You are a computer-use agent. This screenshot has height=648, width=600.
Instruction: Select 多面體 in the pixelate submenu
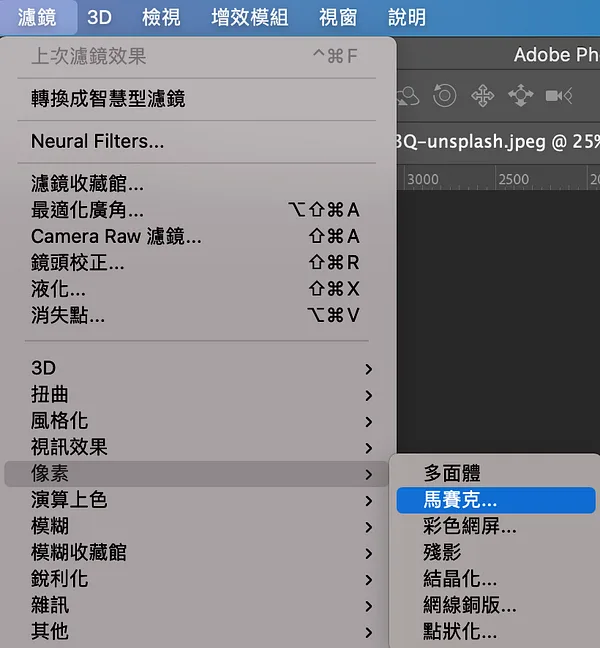coord(496,474)
